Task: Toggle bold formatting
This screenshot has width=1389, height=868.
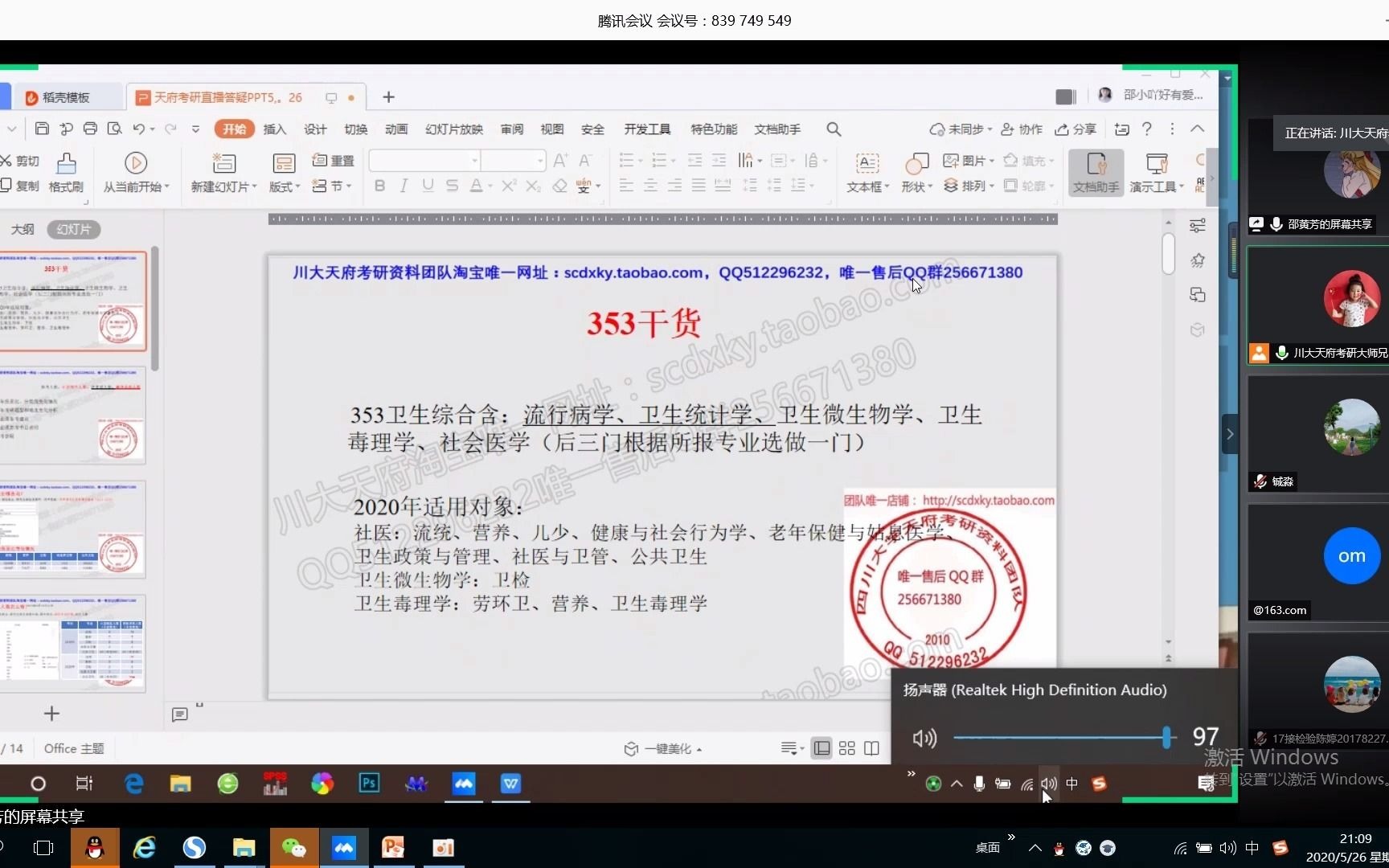Action: pyautogui.click(x=379, y=186)
